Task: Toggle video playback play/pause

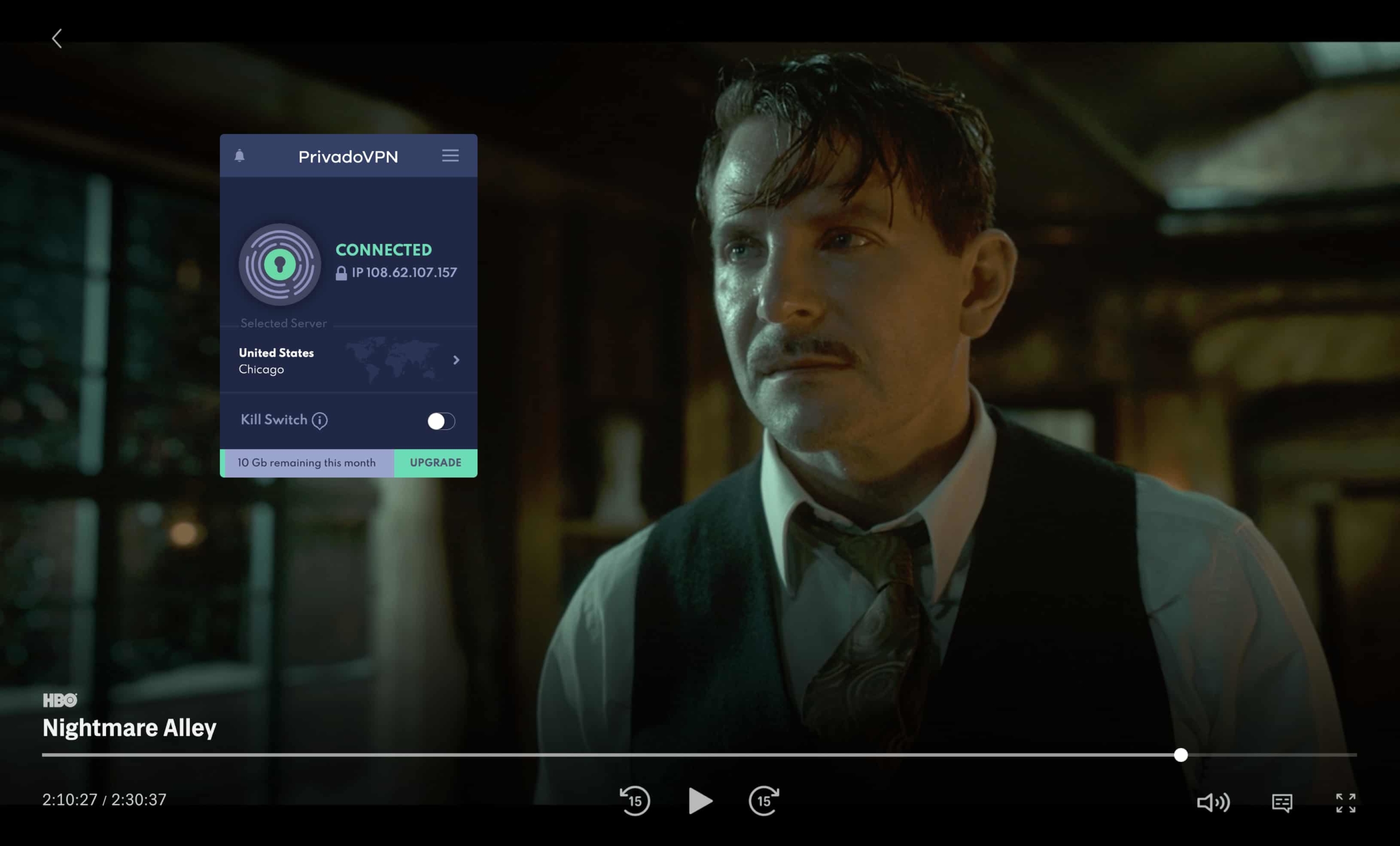Action: (x=700, y=800)
